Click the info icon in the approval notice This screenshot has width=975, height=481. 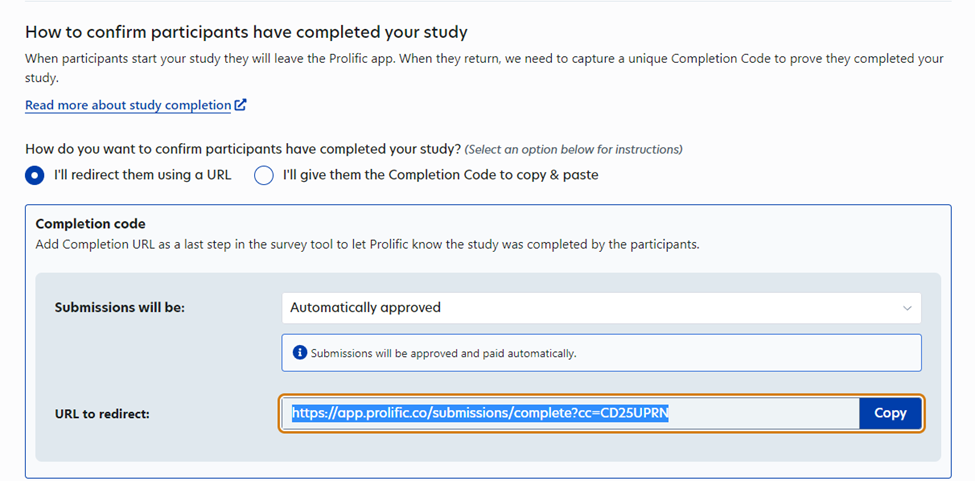[x=299, y=353]
